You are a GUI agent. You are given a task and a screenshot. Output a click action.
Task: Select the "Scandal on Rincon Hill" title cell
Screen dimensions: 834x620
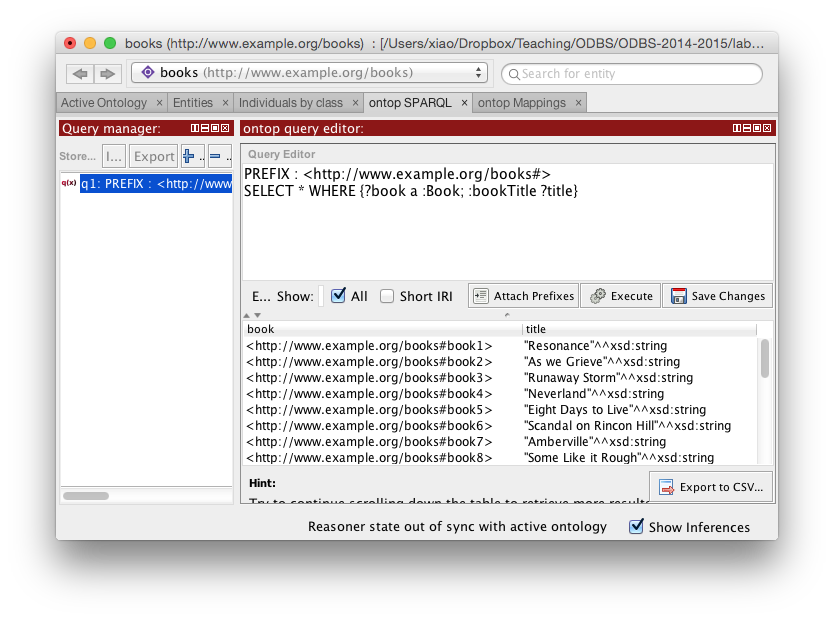tap(639, 425)
